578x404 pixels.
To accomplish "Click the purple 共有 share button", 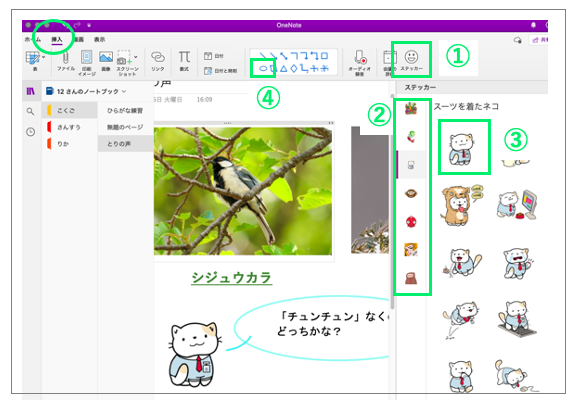I will coord(539,40).
